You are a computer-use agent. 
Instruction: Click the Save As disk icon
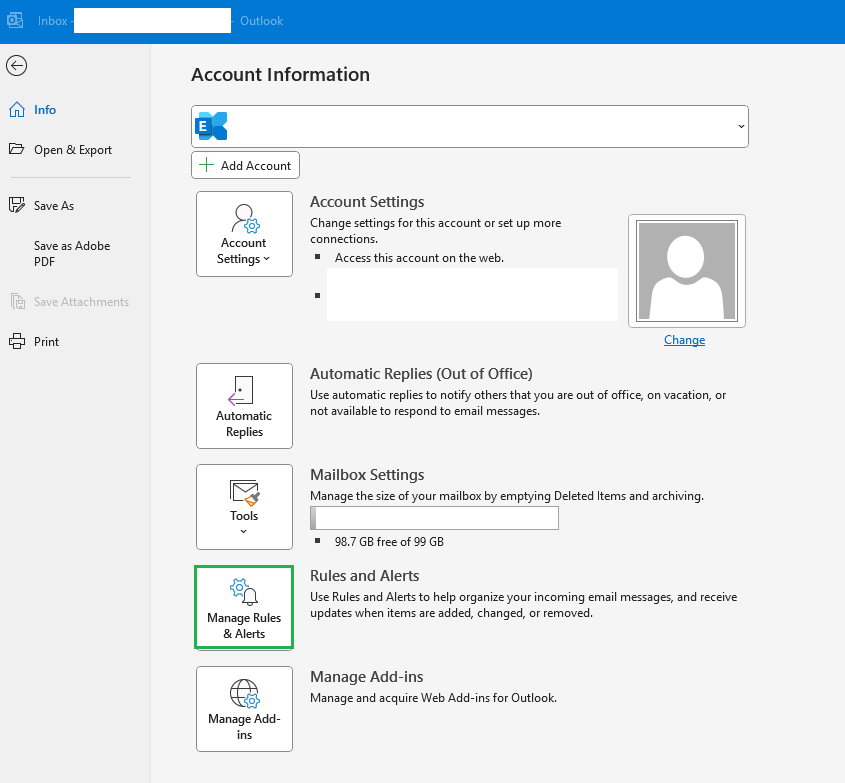(x=17, y=205)
